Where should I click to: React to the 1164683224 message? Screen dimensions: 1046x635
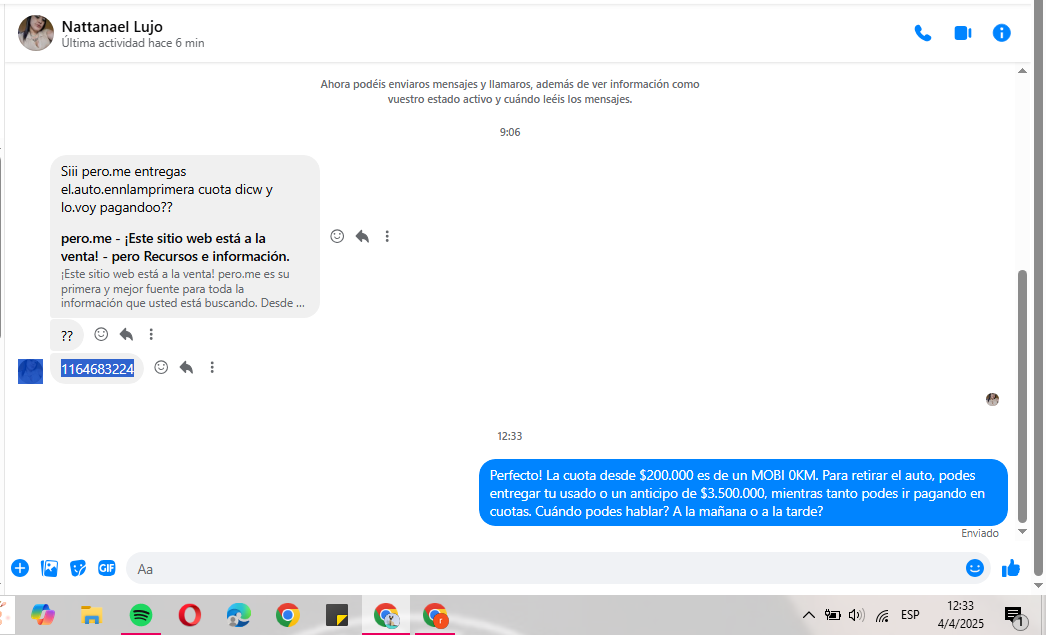click(161, 368)
